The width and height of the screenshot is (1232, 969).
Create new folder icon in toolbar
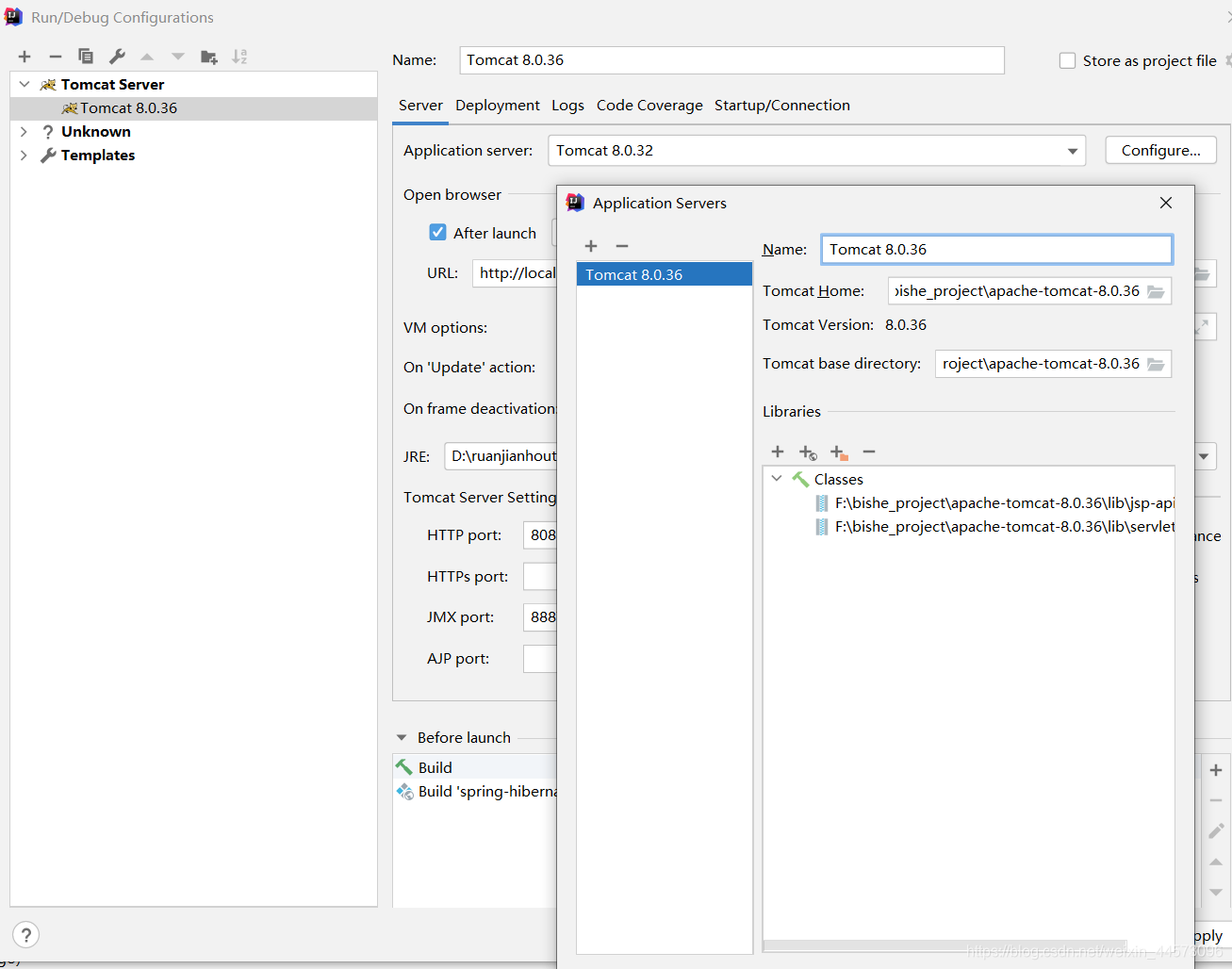209,57
